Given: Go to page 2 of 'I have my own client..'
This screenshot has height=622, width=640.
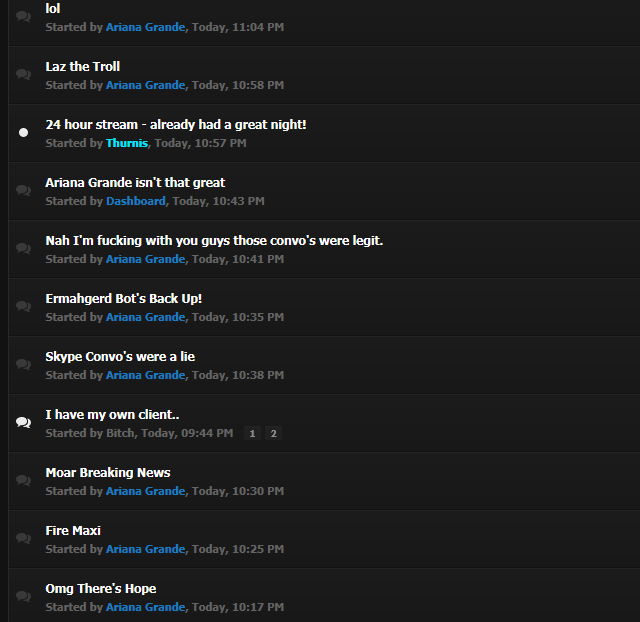Looking at the screenshot, I should (x=273, y=433).
